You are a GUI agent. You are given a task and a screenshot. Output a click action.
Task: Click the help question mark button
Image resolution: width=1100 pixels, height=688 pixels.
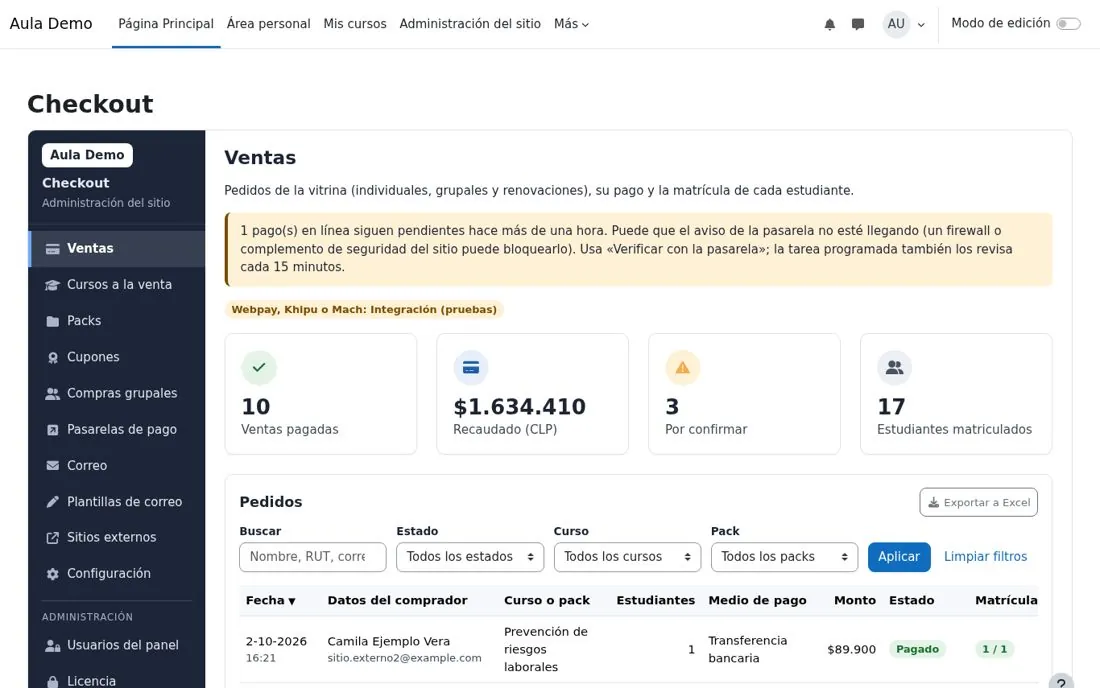1061,683
